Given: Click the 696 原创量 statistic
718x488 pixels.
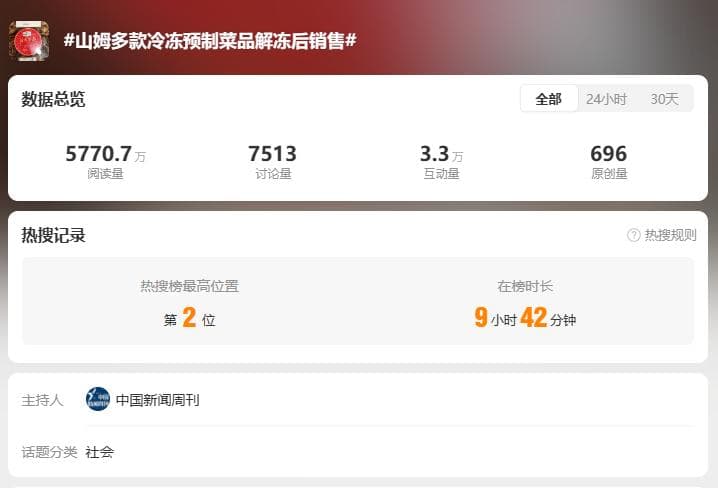Looking at the screenshot, I should point(609,161).
